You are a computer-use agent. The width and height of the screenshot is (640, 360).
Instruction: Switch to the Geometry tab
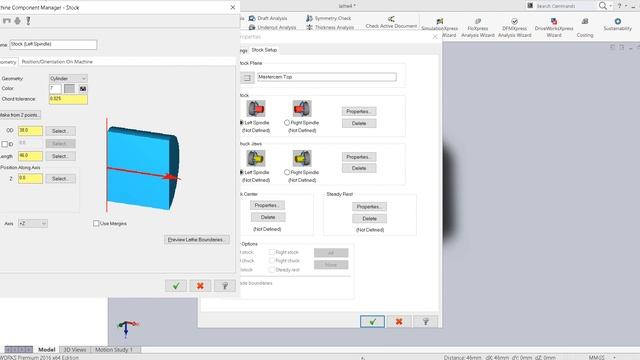pyautogui.click(x=8, y=62)
